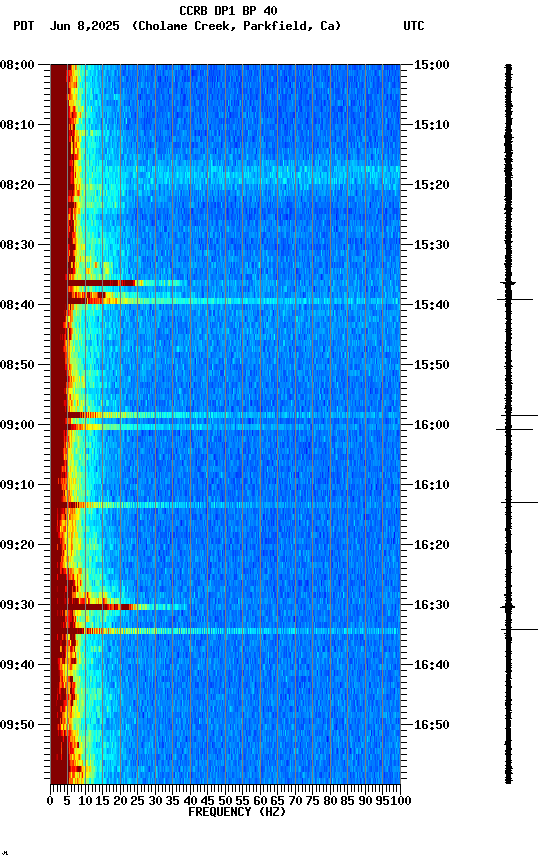Click the '15:50' UTC time label
Screen dimensions: 552x864
[x=432, y=365]
